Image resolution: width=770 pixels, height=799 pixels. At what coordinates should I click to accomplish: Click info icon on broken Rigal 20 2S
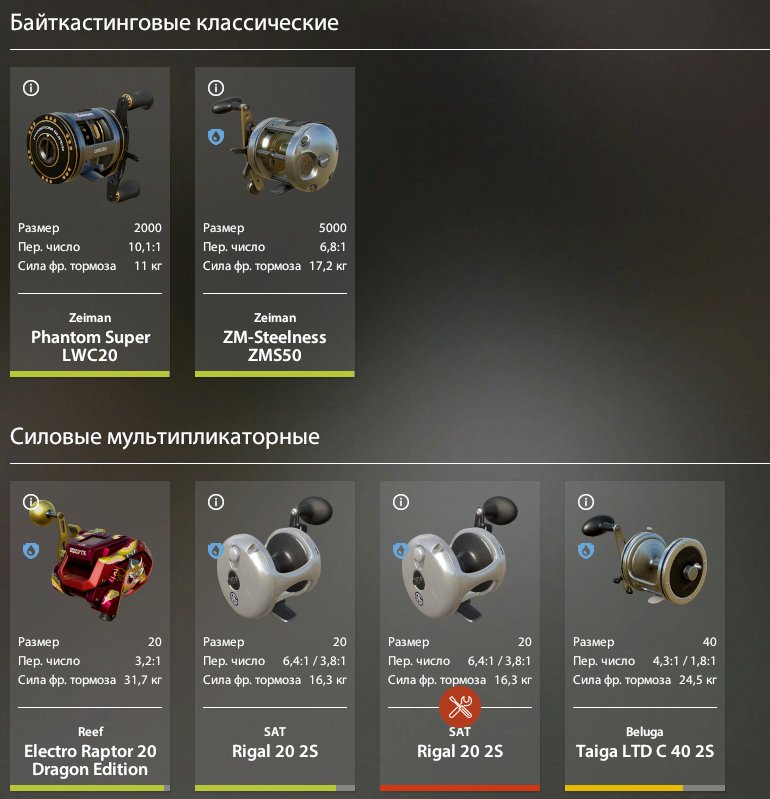pos(401,502)
